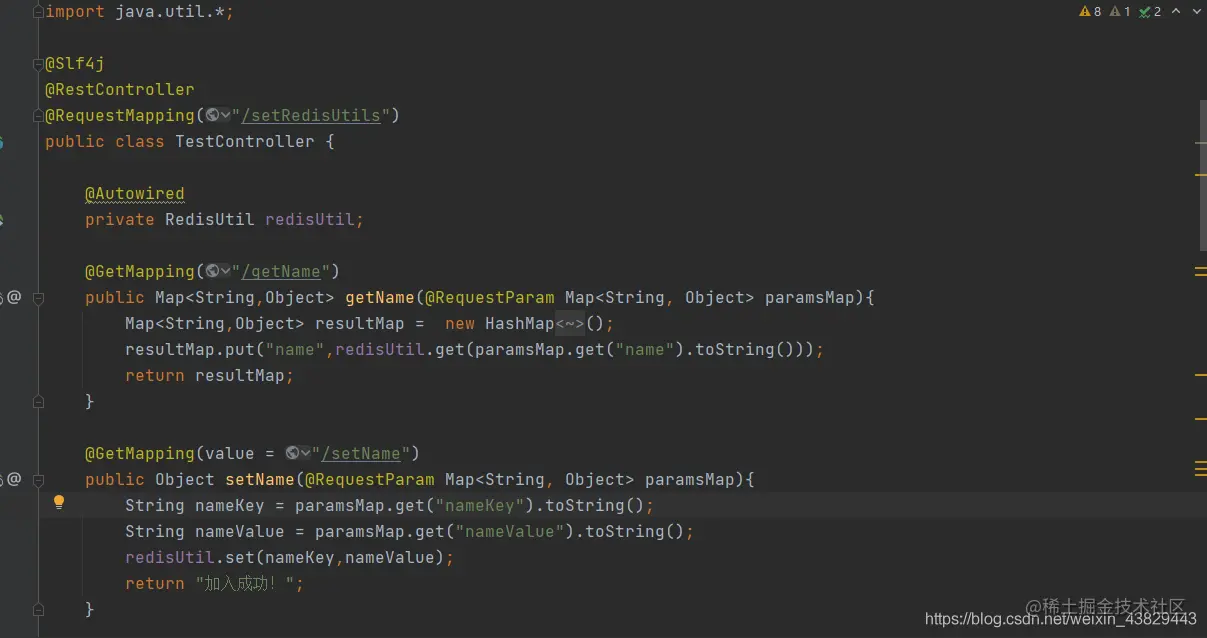Open the "/setName" mapping link

click(x=361, y=454)
